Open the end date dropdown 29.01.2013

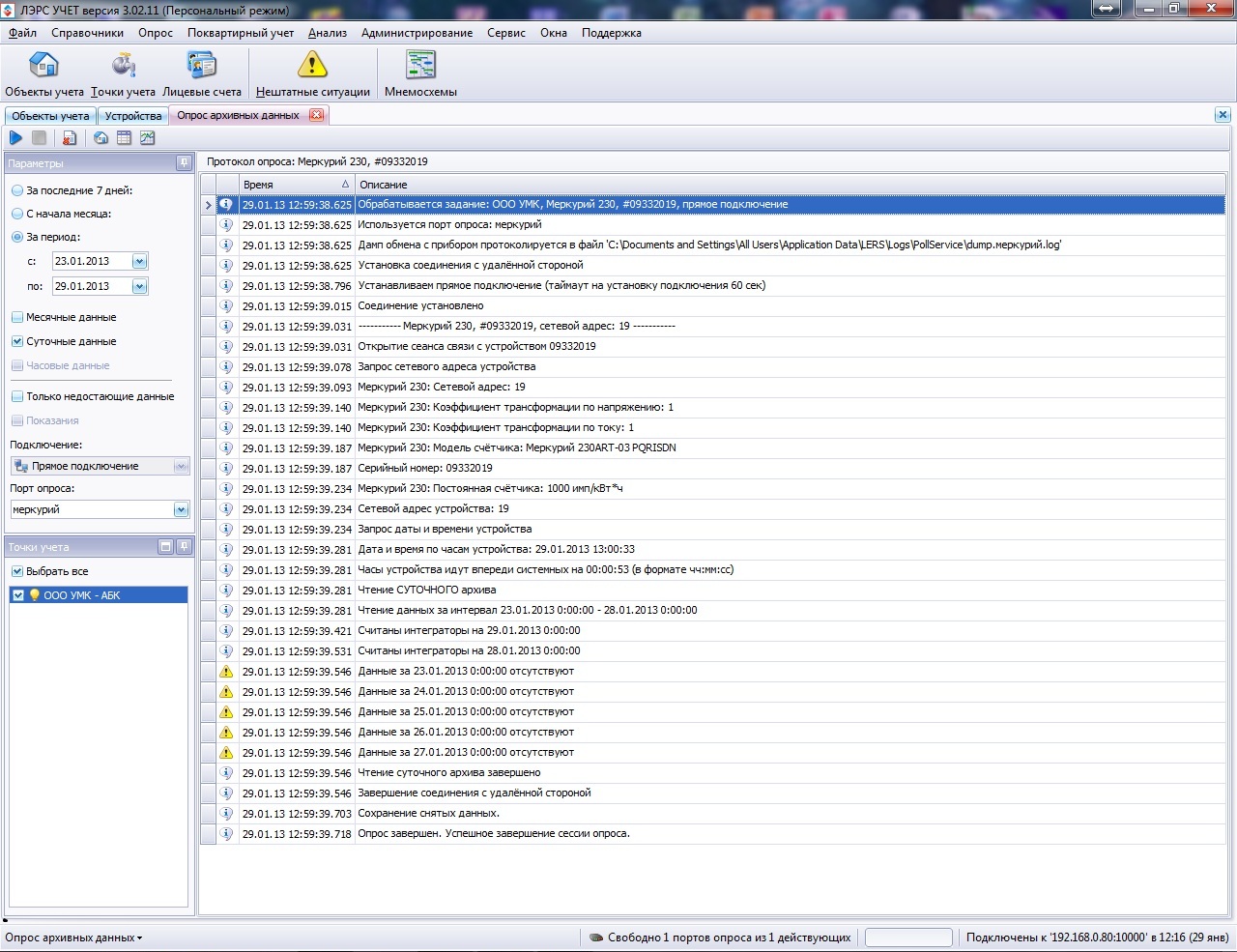(139, 286)
